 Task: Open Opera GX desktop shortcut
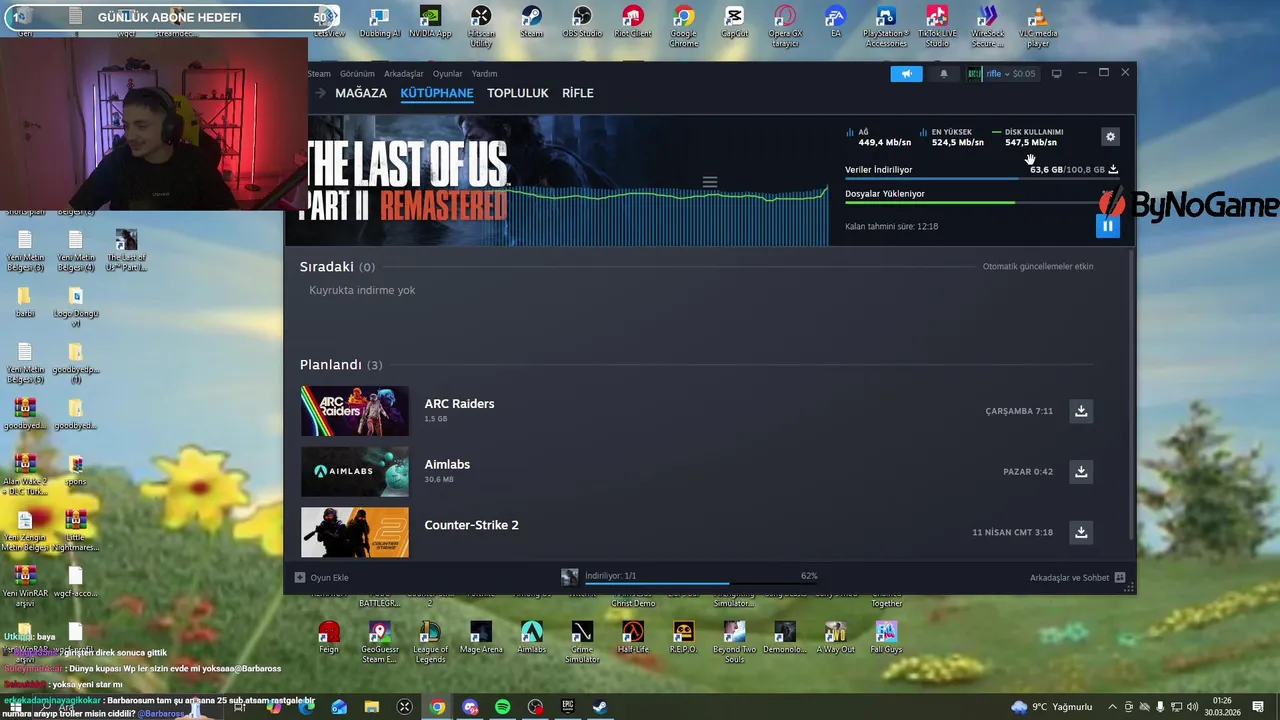point(785,26)
